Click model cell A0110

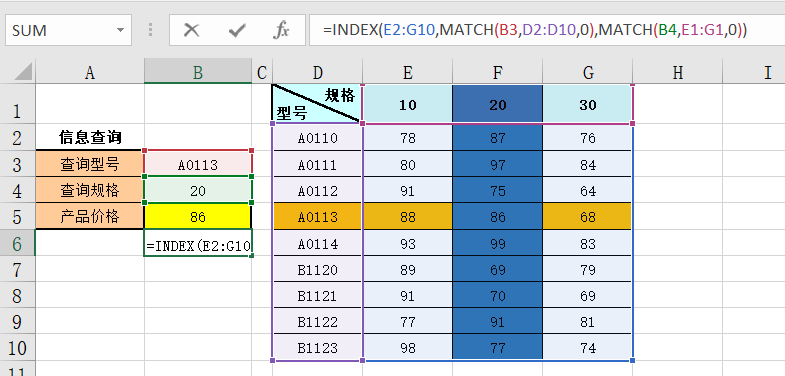[317, 137]
